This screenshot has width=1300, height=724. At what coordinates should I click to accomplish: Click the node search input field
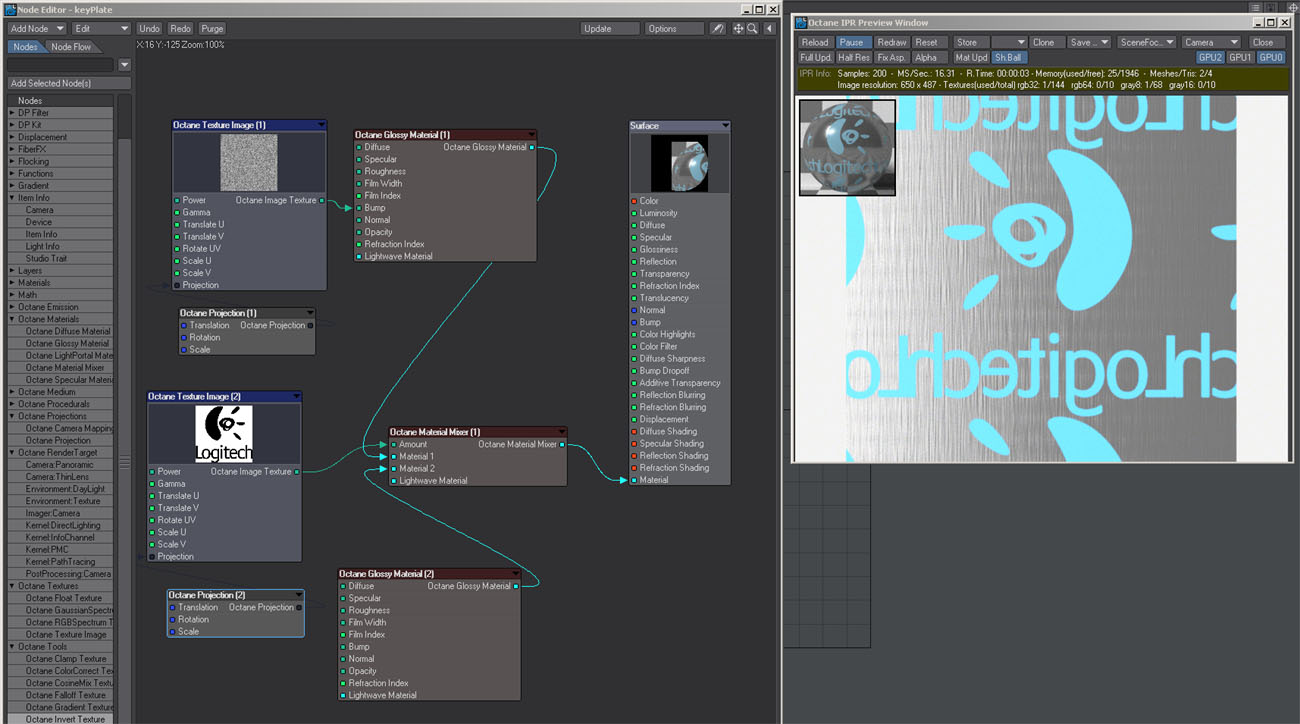(61, 65)
